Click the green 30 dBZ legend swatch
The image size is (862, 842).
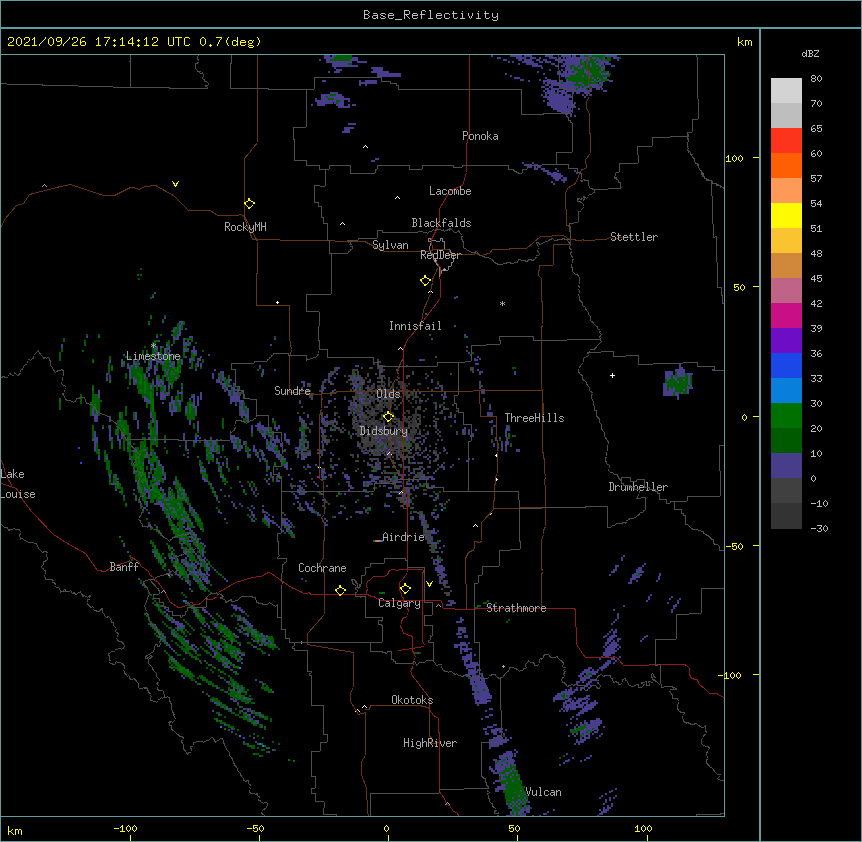[x=786, y=416]
